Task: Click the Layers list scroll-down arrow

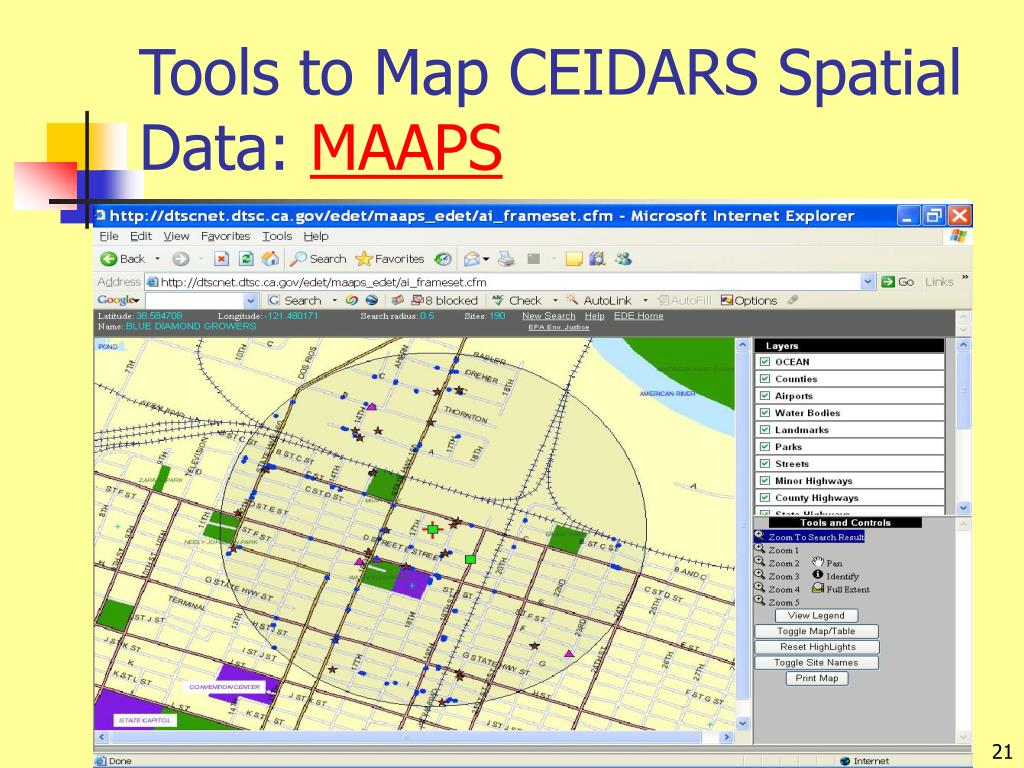Action: coord(964,507)
